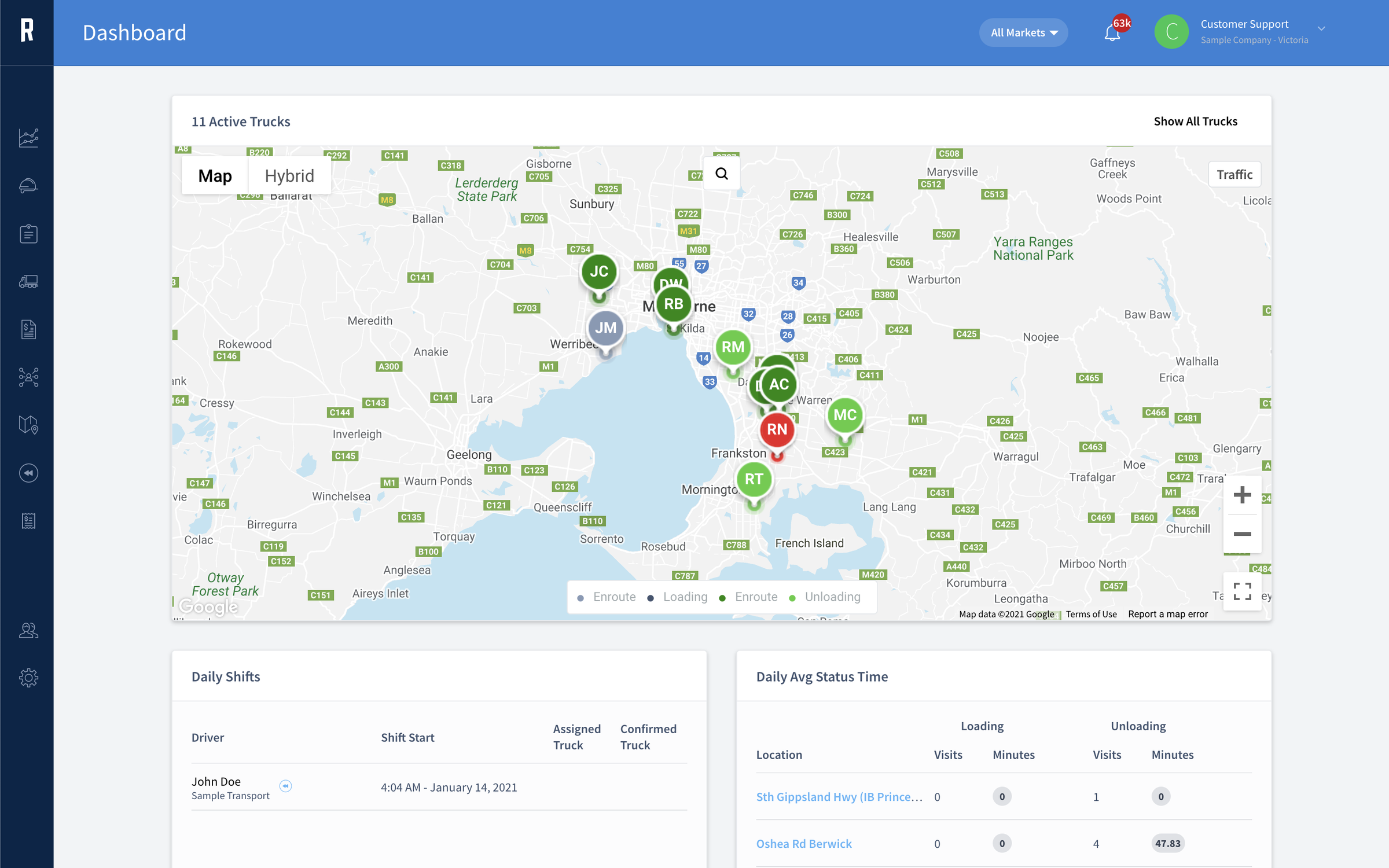The width and height of the screenshot is (1389, 868).
Task: Click the Loading legend entry
Action: point(678,597)
